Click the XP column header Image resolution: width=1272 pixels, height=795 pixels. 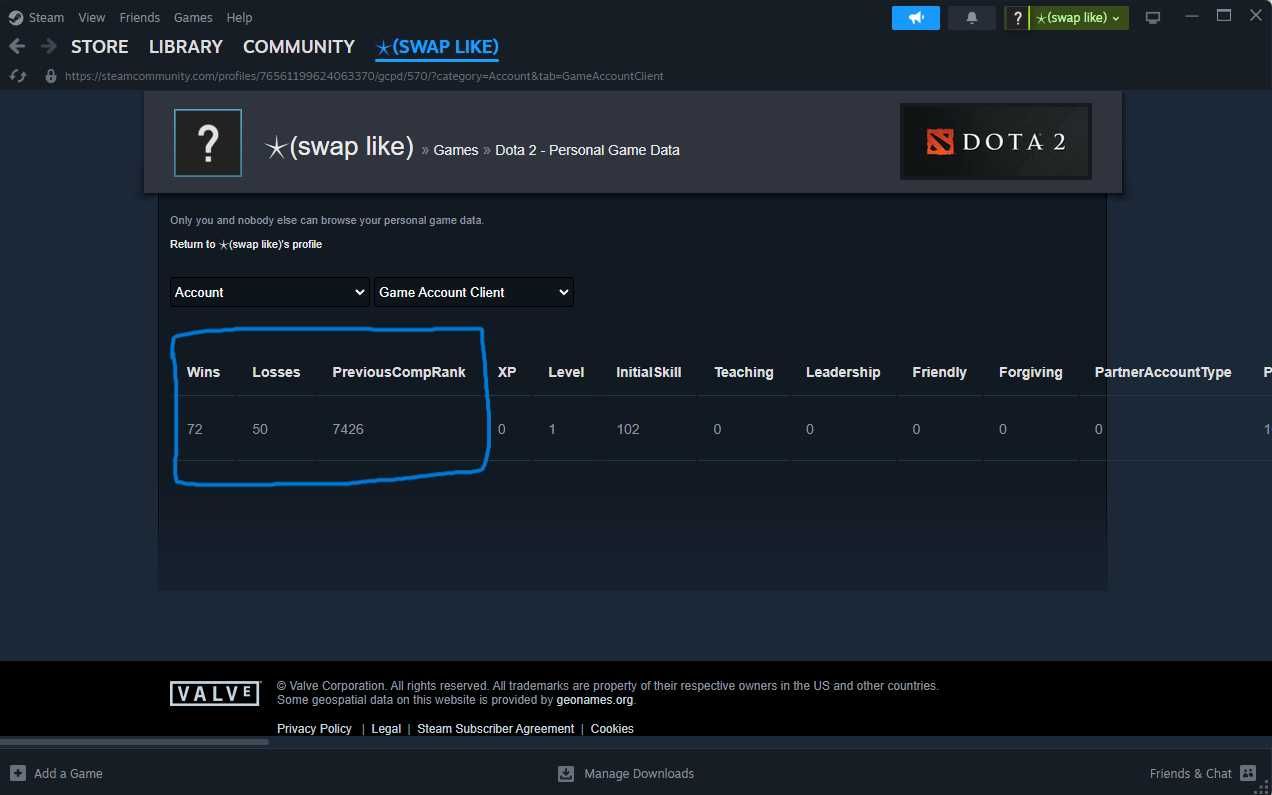click(507, 372)
